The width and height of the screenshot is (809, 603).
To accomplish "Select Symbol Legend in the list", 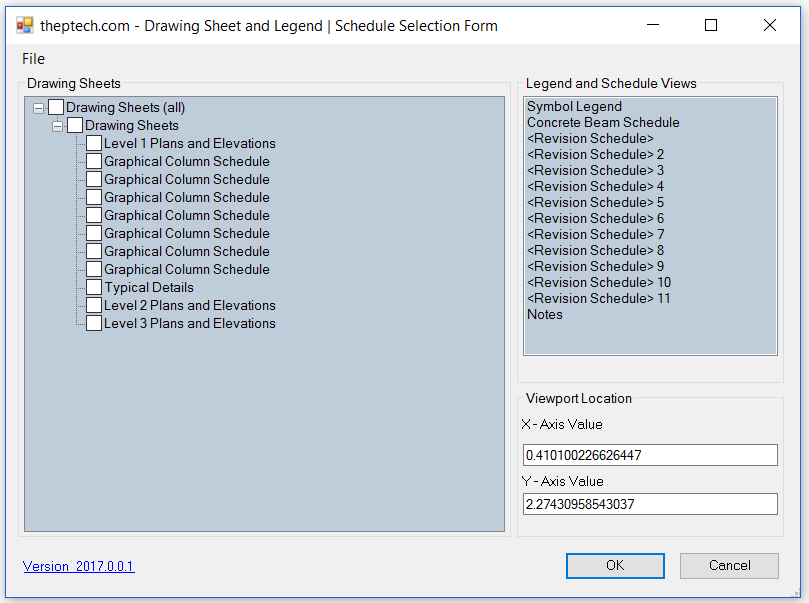I will click(574, 107).
